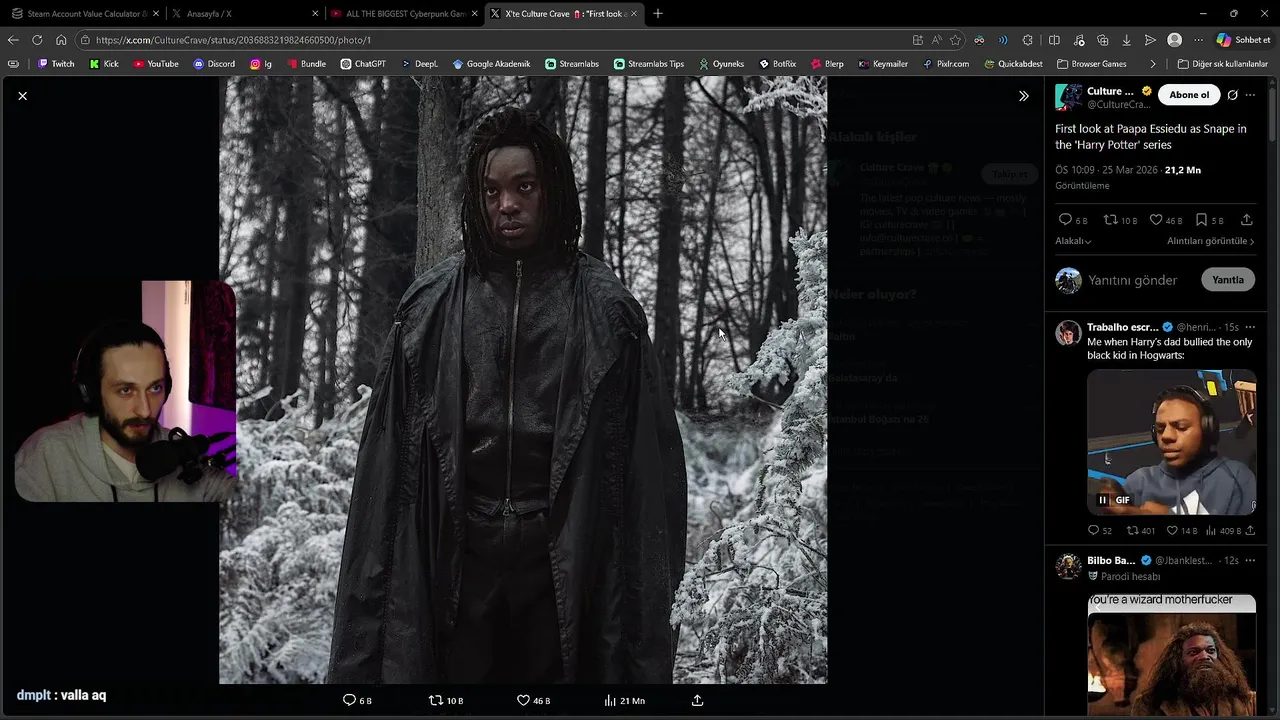Open the Hagrid image in Bilbo's reply
This screenshot has width=1280, height=720.
tap(1171, 655)
